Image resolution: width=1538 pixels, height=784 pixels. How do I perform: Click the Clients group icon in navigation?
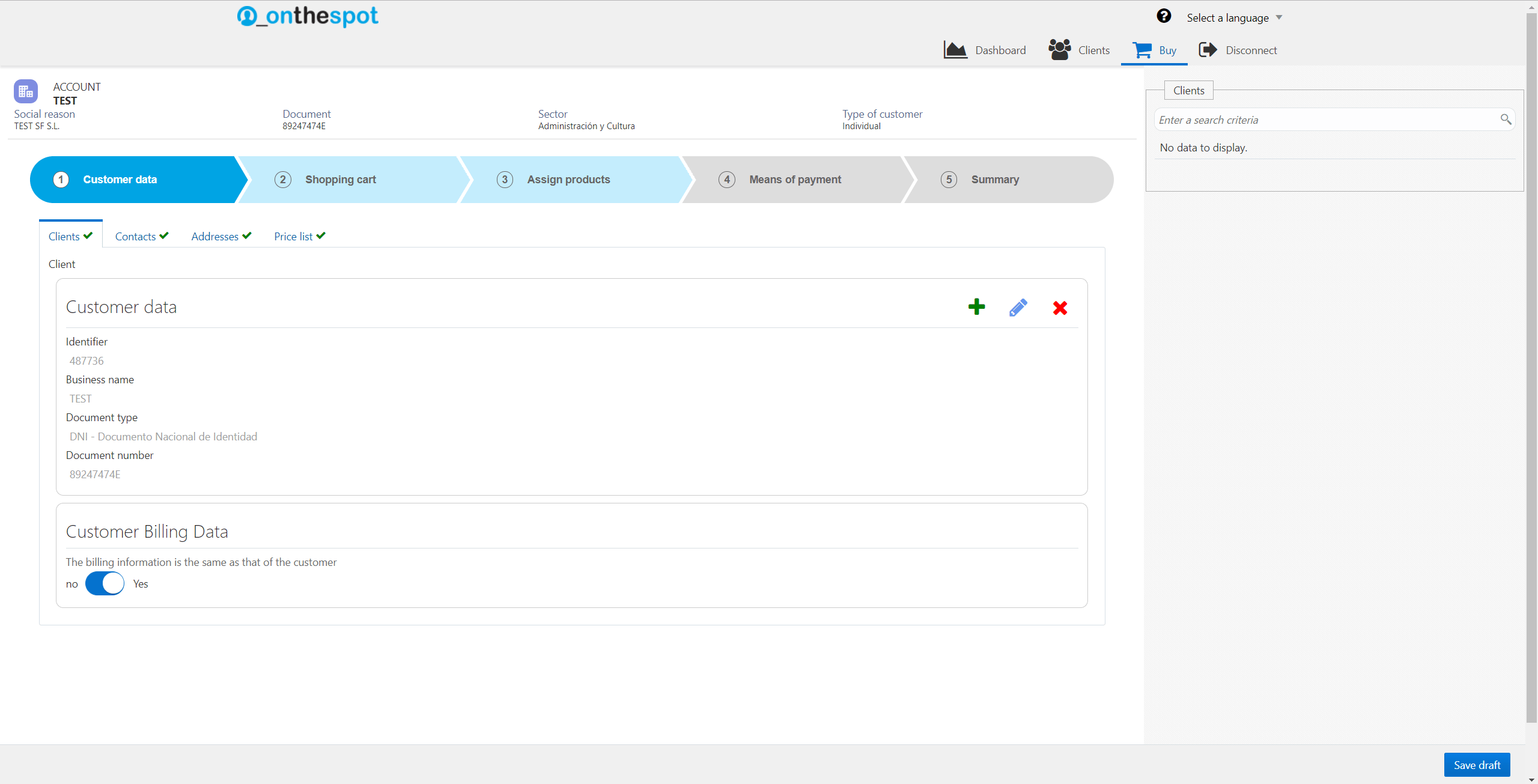point(1060,50)
